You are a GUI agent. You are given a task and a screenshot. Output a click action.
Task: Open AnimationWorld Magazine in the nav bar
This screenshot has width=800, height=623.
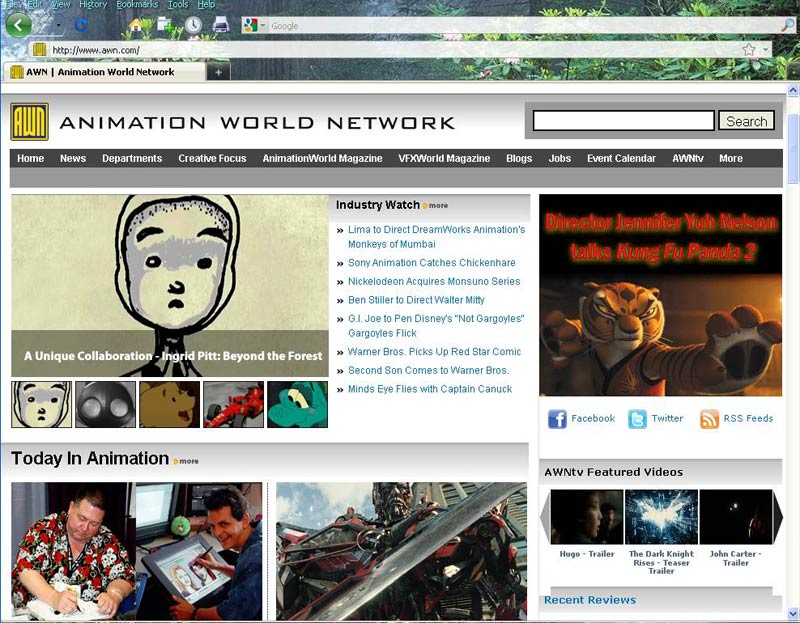322,159
